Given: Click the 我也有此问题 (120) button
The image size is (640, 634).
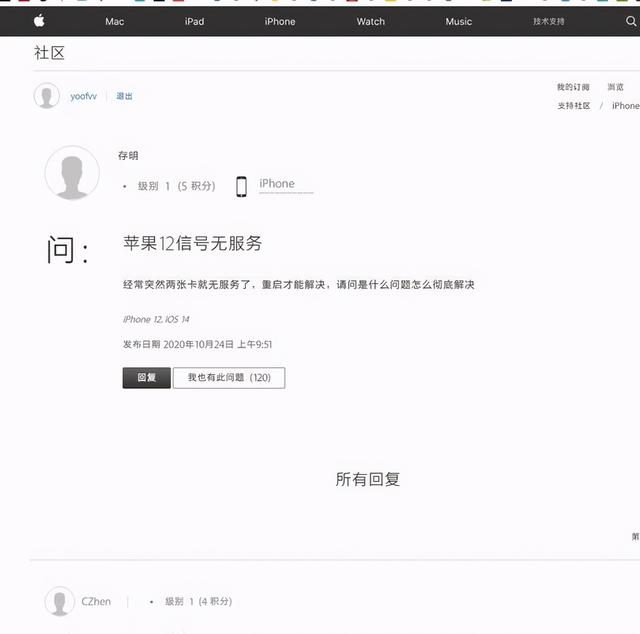Looking at the screenshot, I should tap(229, 378).
